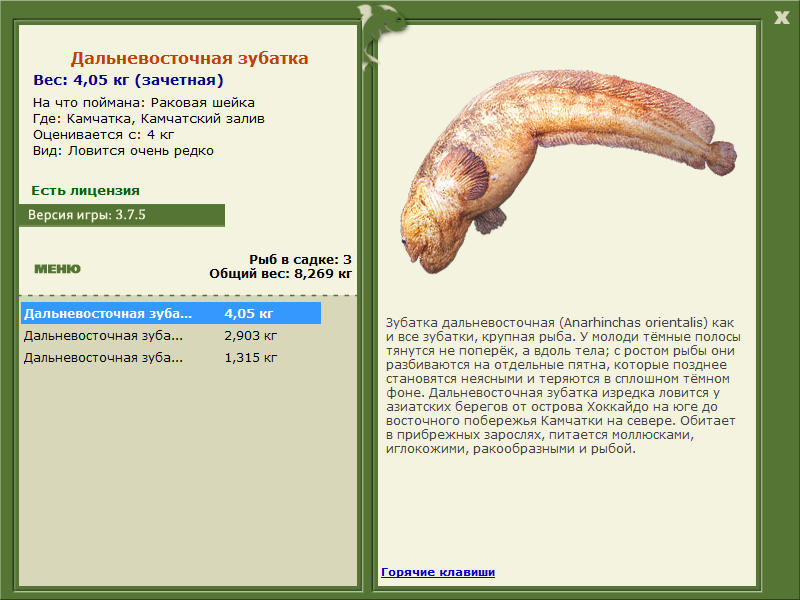
Task: Select the 4,05 кг catfish row
Action: coord(171,313)
